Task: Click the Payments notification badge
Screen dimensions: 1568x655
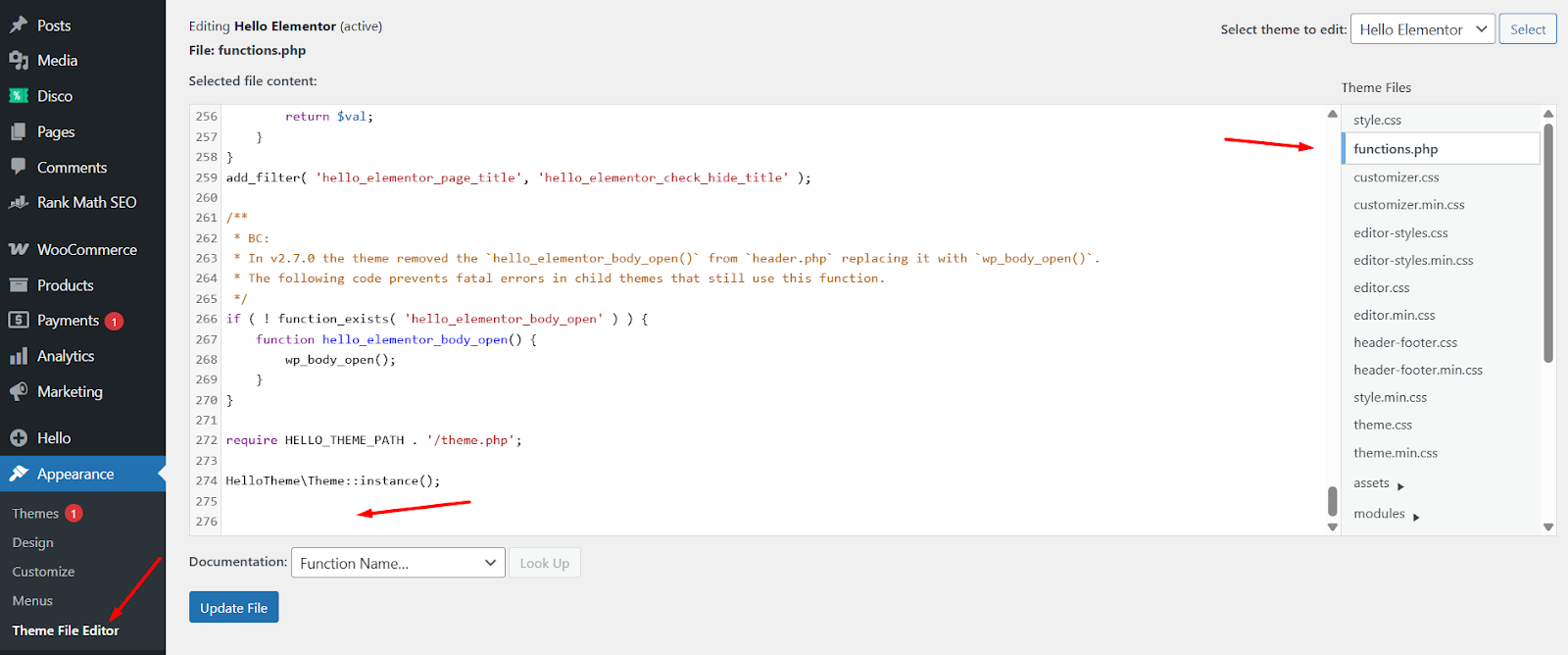Action: click(x=114, y=321)
